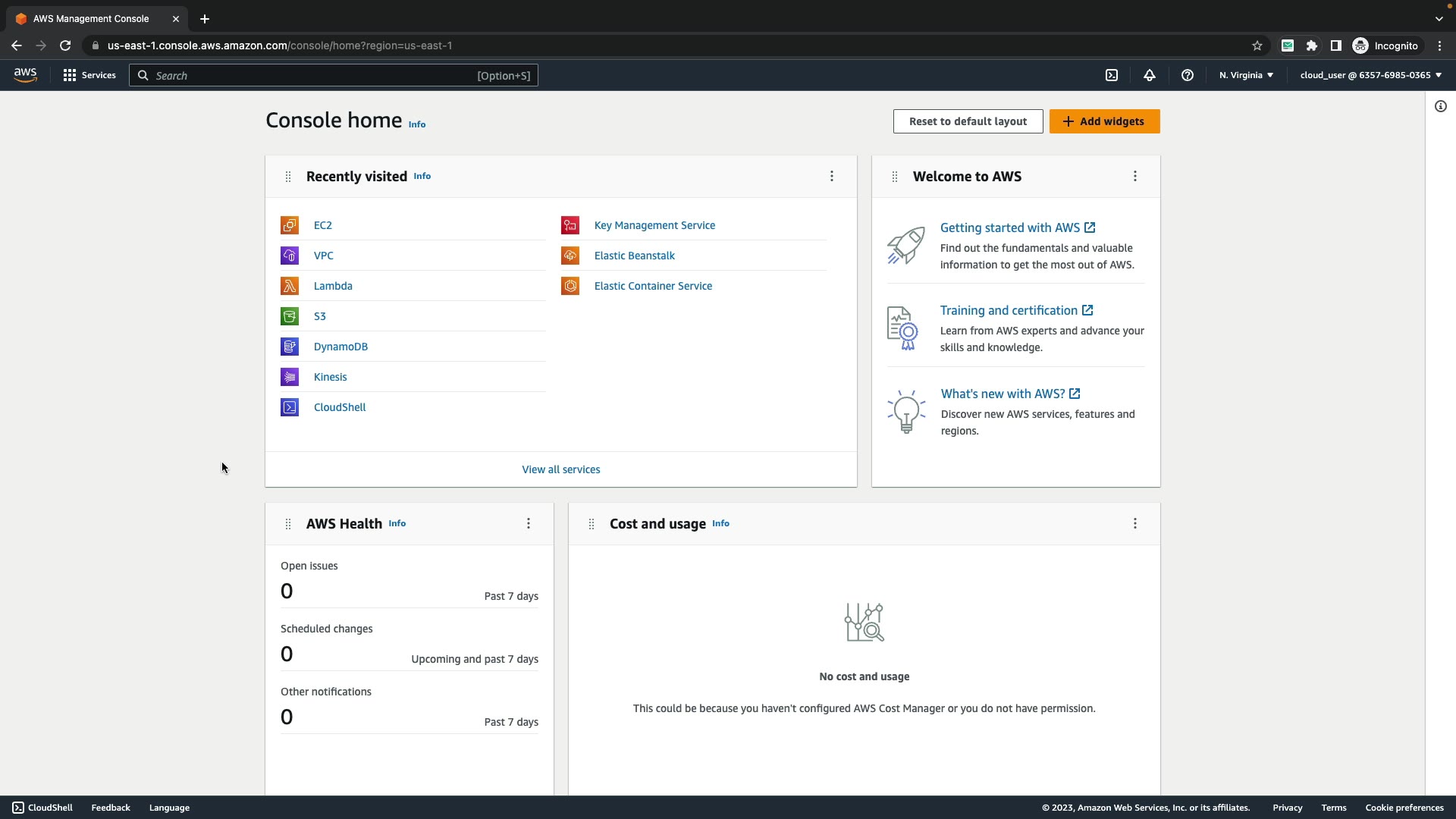Open Cost and usage widget options menu

coord(1135,523)
